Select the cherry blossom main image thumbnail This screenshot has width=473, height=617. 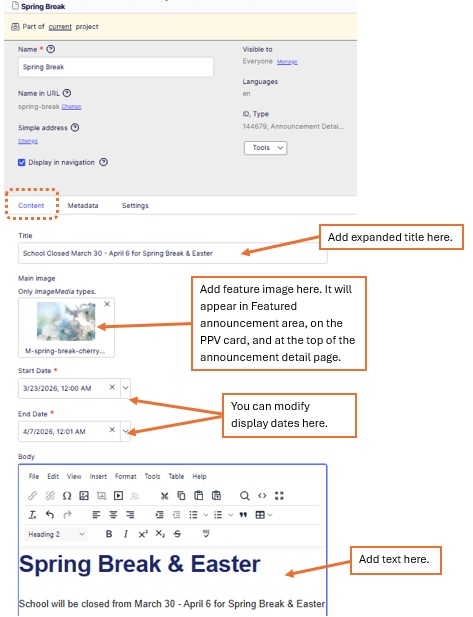[66, 321]
